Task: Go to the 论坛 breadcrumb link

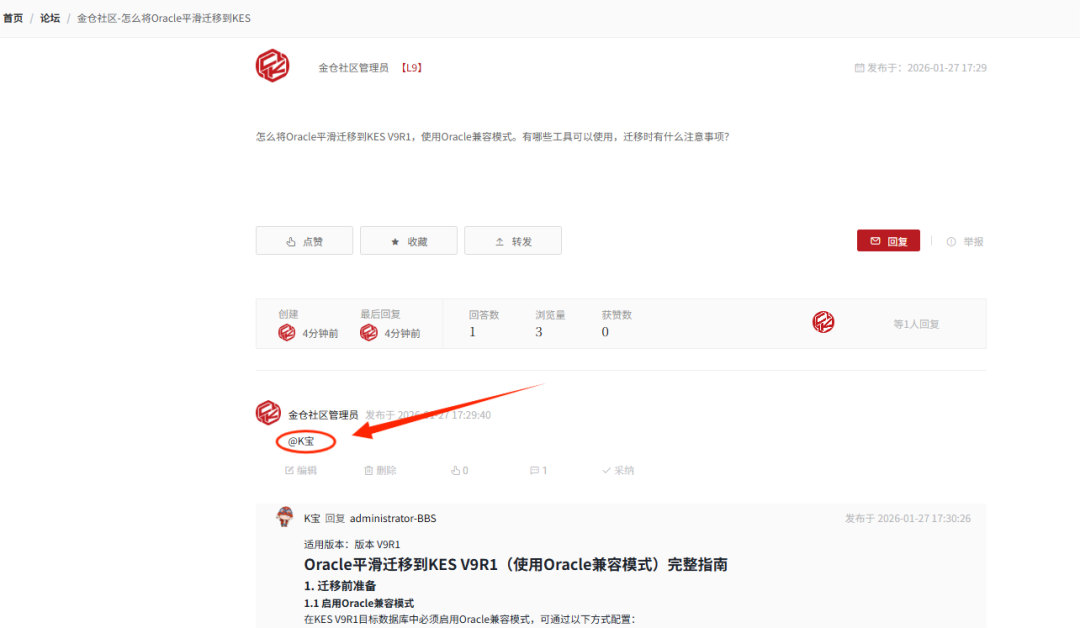Action: click(x=50, y=18)
